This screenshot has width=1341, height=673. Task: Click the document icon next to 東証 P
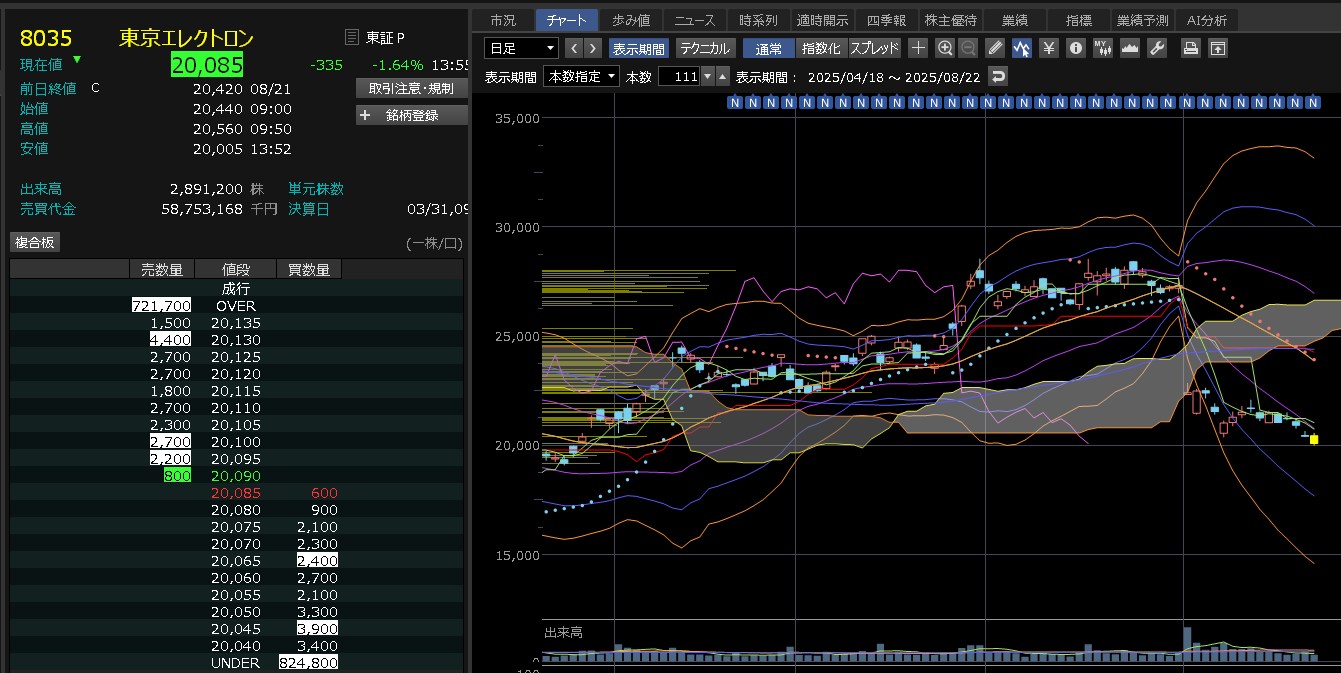point(351,37)
